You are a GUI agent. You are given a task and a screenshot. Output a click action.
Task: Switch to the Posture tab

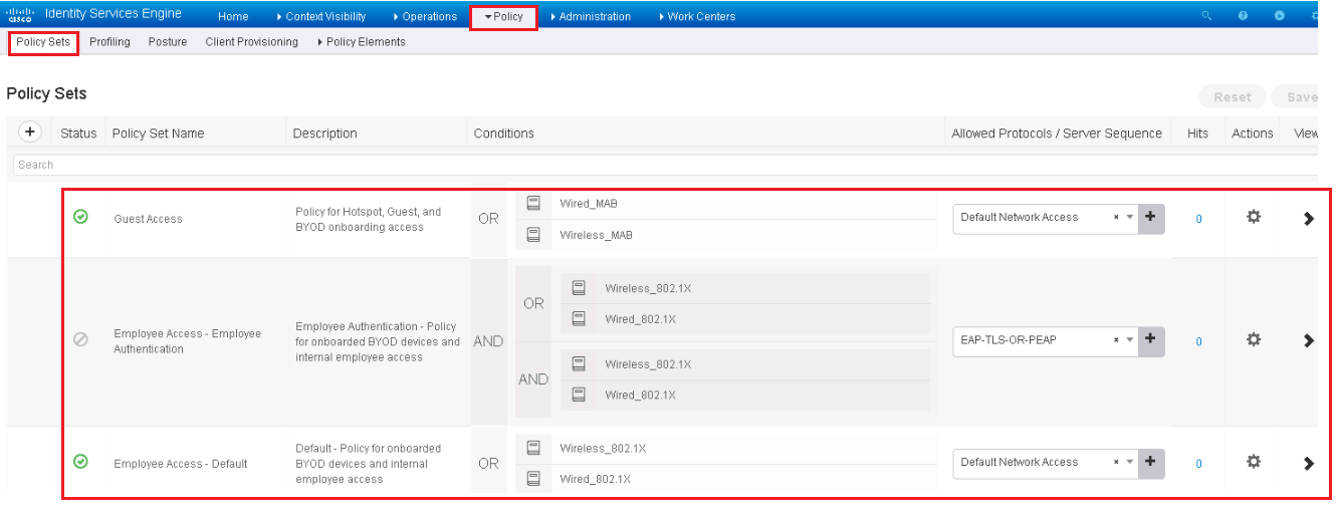coord(168,42)
